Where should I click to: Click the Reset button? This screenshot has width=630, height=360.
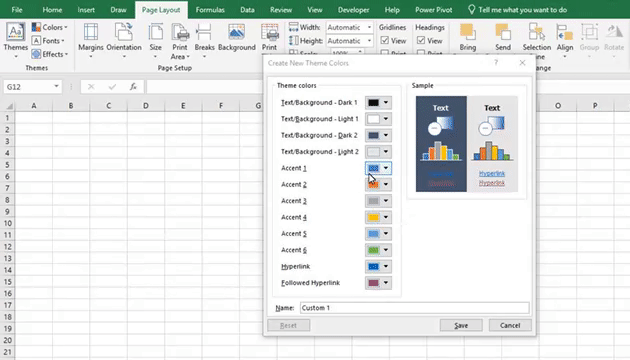tap(288, 325)
